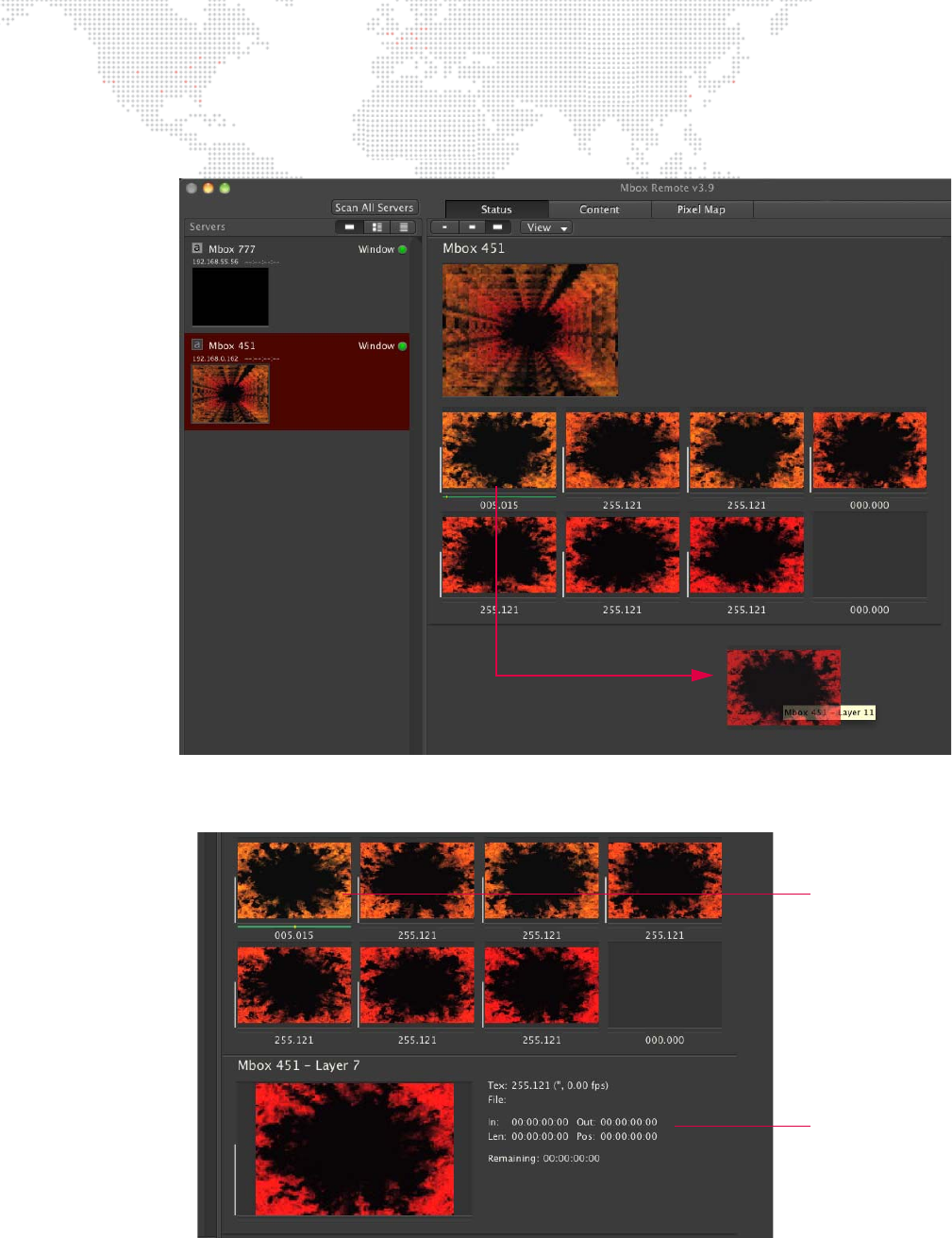Click the Mbox 777 server type icon

(x=197, y=249)
